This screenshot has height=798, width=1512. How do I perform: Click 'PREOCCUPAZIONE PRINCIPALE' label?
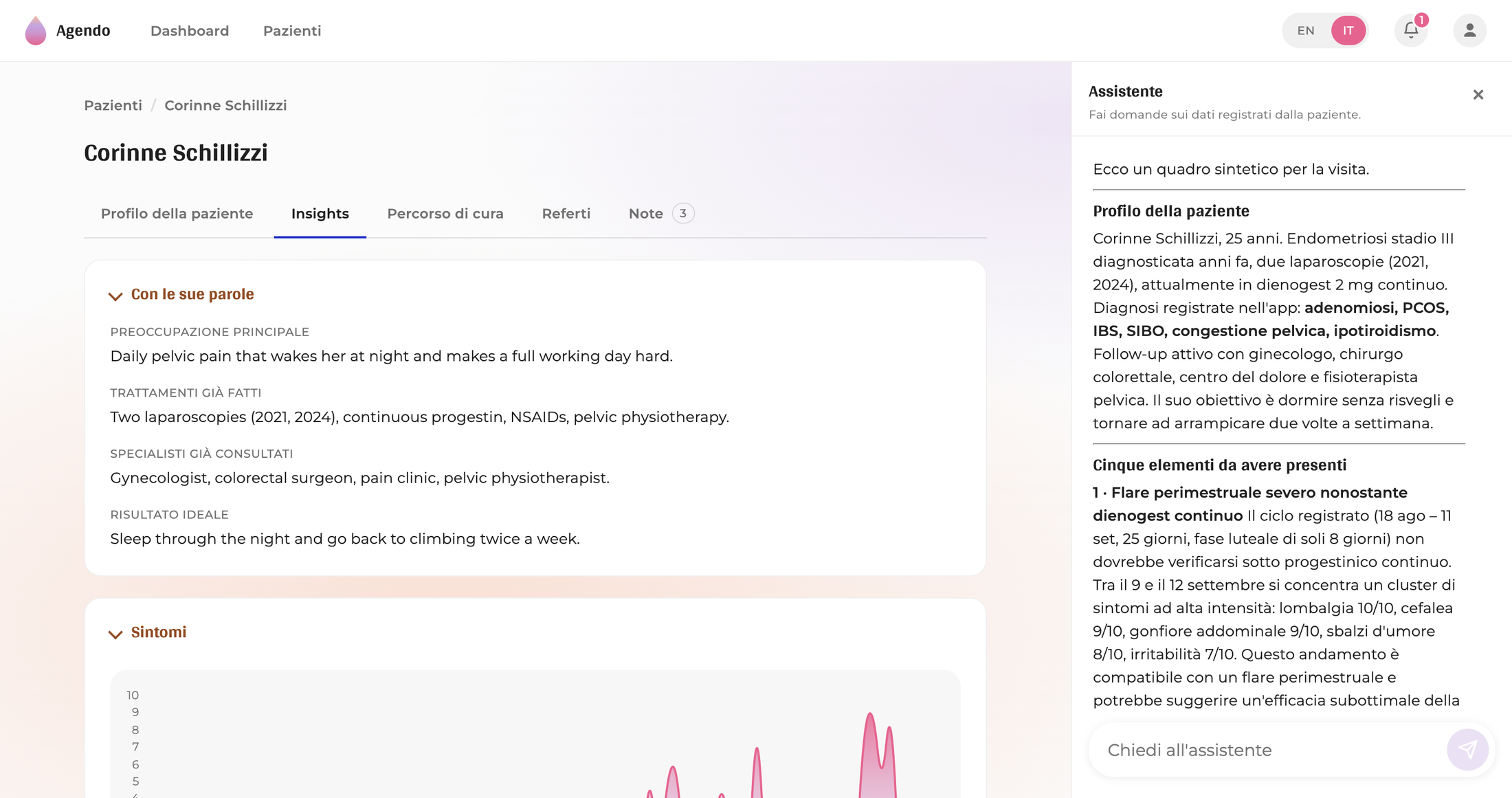pyautogui.click(x=210, y=332)
